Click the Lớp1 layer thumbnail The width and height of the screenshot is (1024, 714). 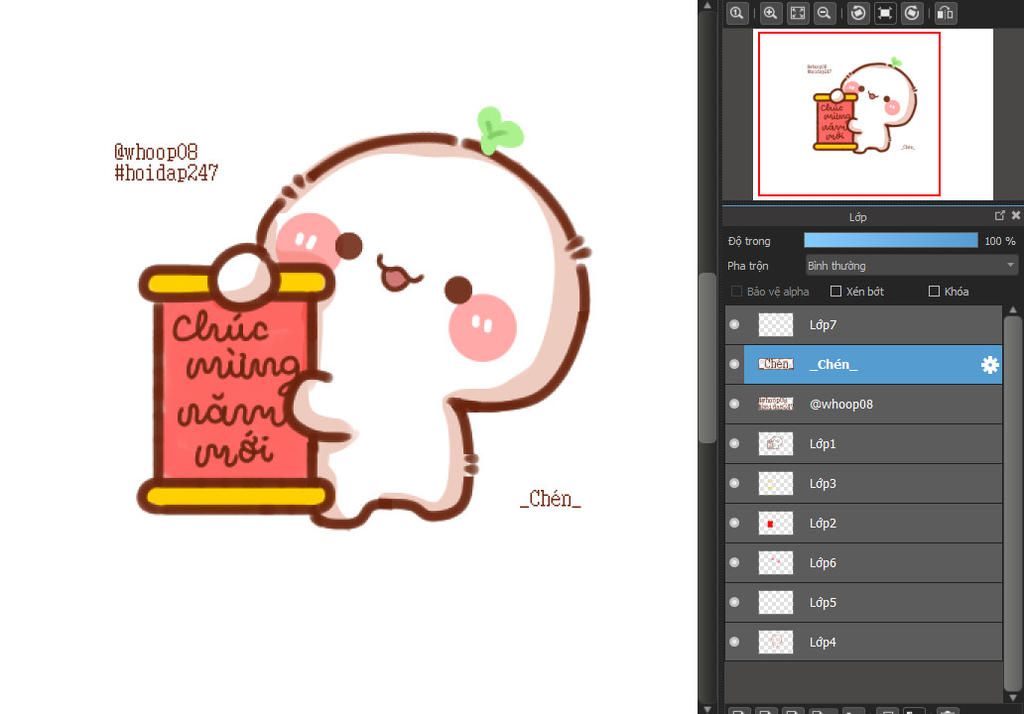(776, 444)
